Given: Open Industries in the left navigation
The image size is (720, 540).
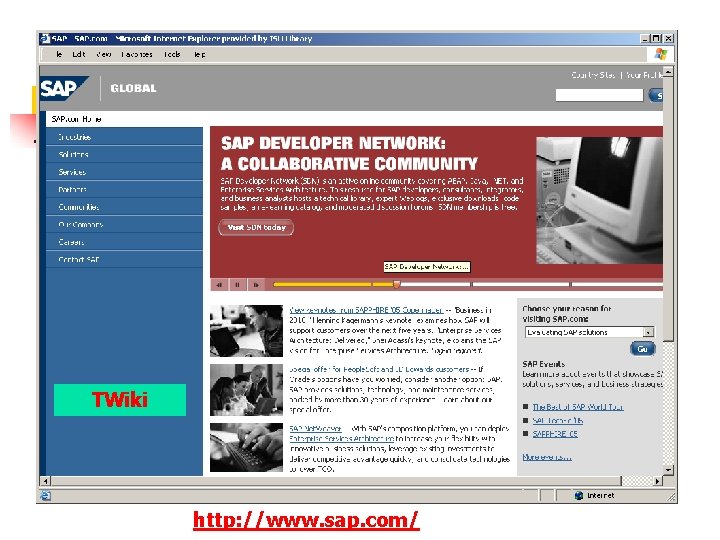Looking at the screenshot, I should pos(124,137).
